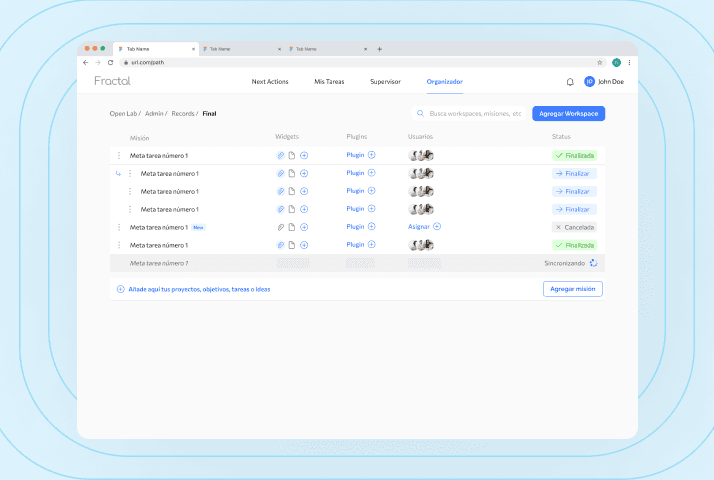
Task: Click the url.com/path address bar
Action: [362, 62]
